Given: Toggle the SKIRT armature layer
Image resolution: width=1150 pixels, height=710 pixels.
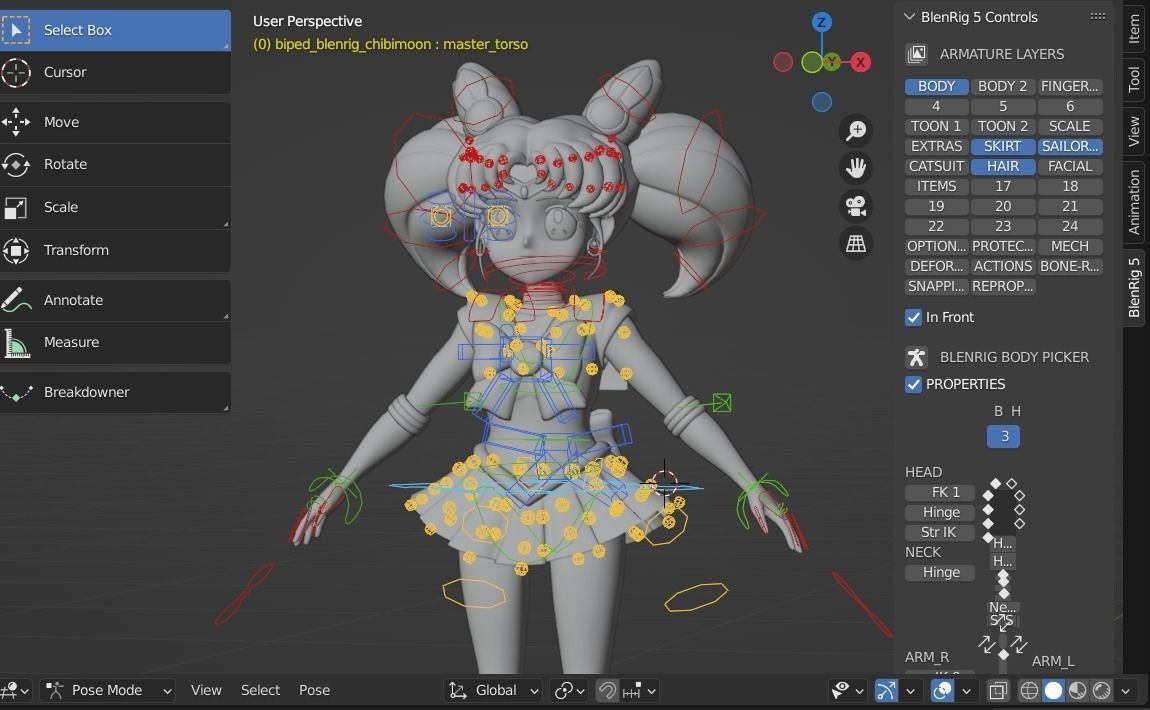Looking at the screenshot, I should (1003, 147).
